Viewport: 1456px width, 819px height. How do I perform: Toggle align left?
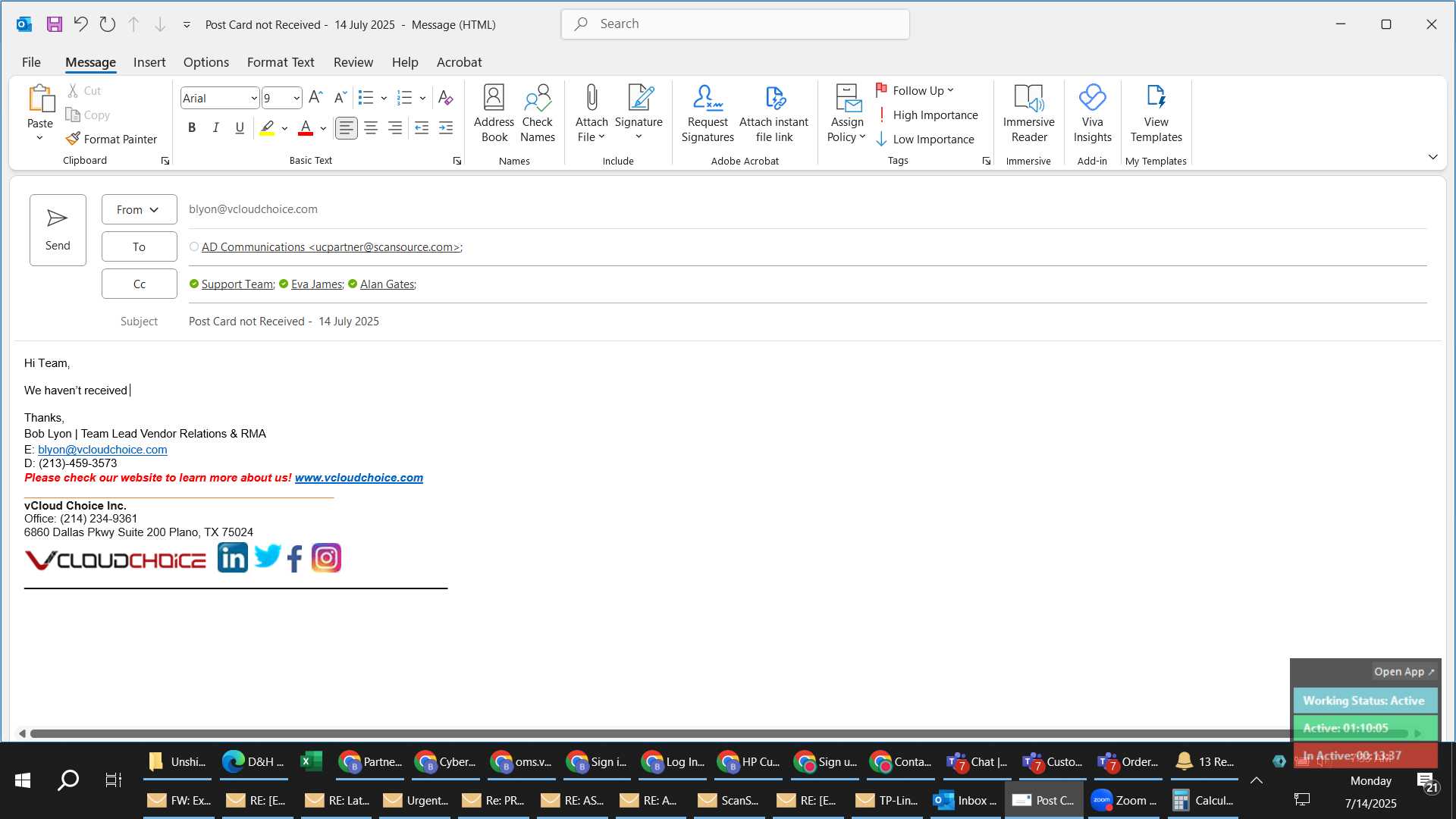[x=346, y=128]
